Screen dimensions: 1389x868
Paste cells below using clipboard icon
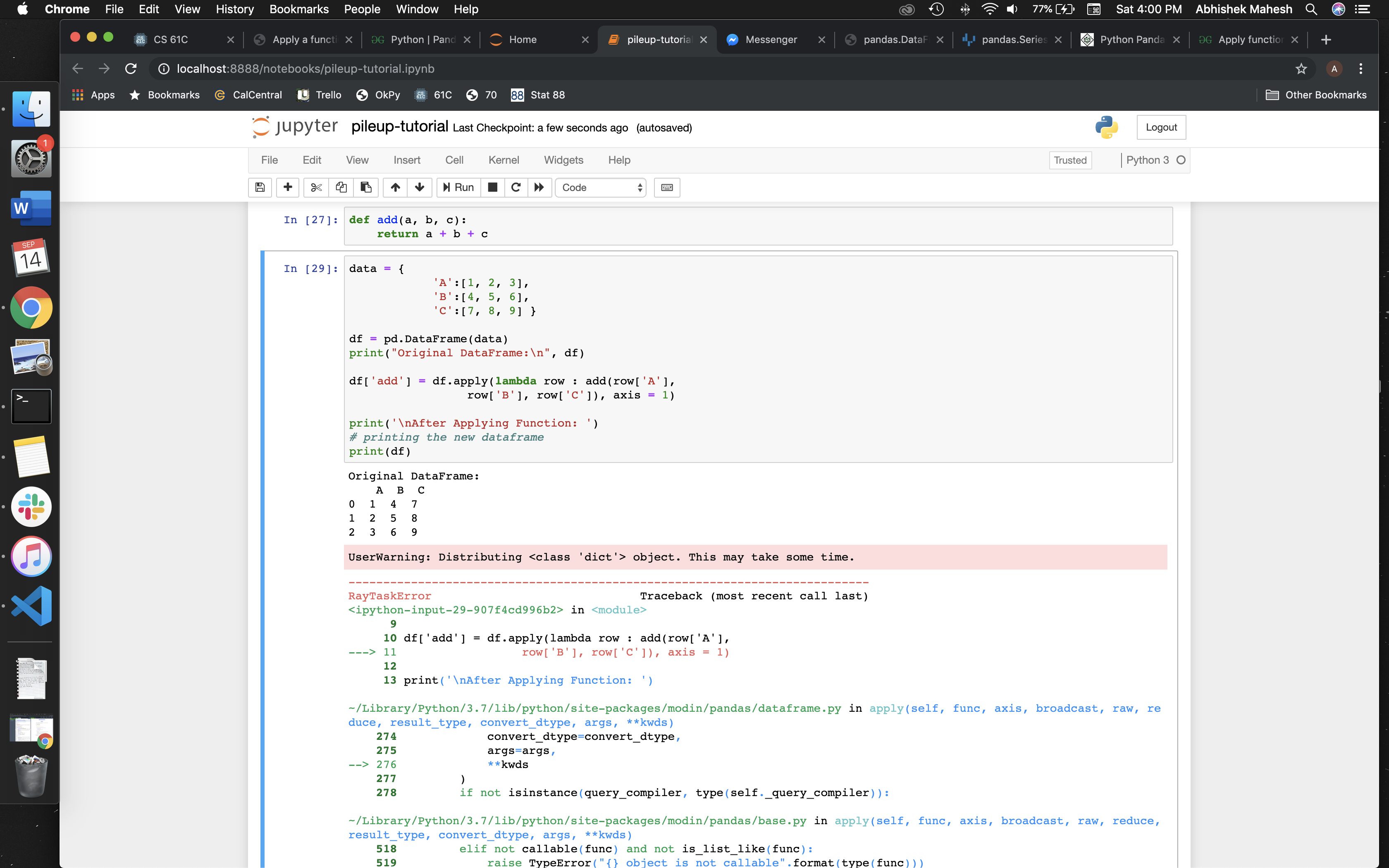(365, 187)
